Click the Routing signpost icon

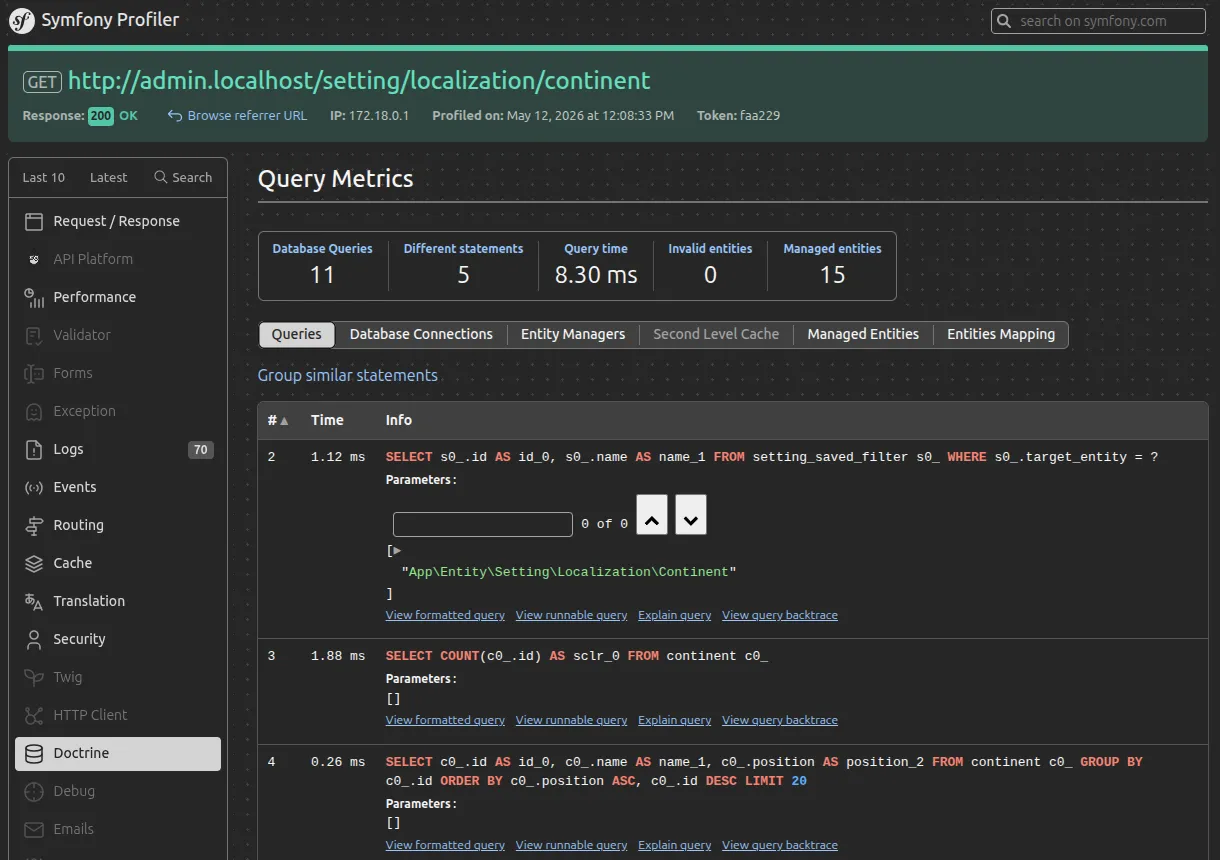(x=34, y=525)
